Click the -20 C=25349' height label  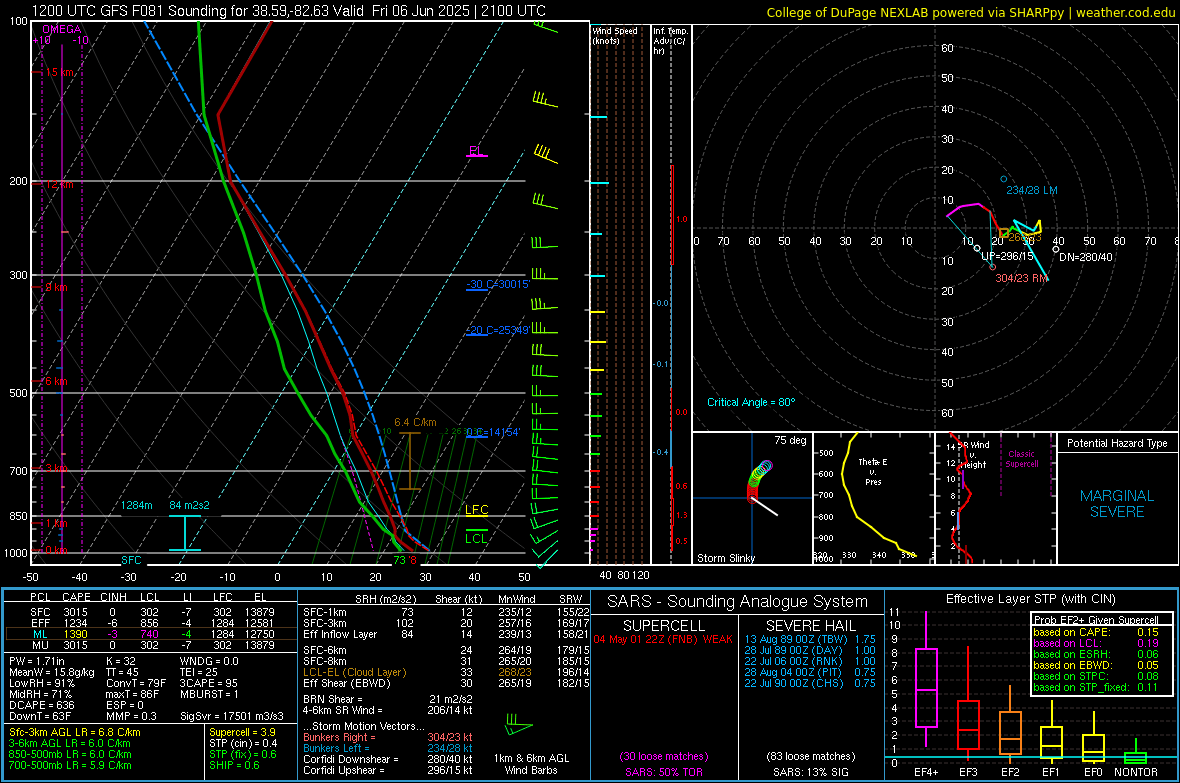click(x=498, y=330)
